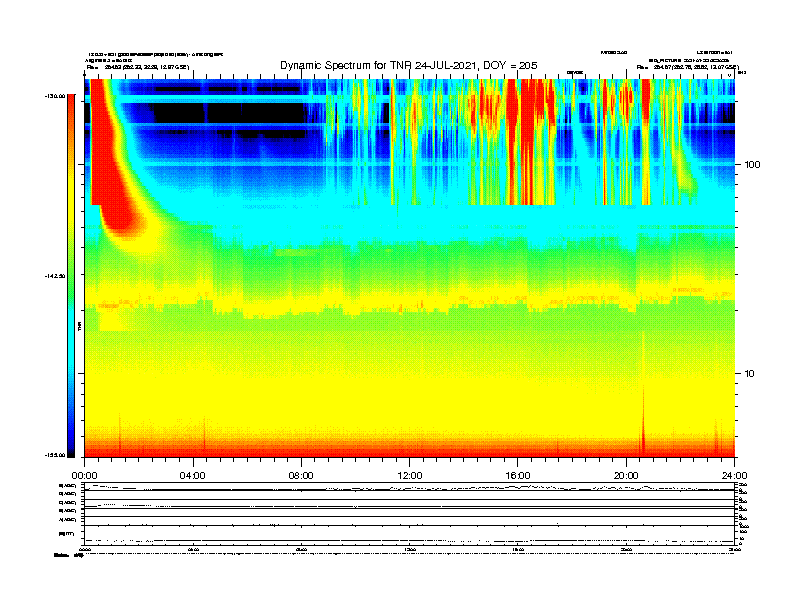Click the -142.50 color scale label
The width and height of the screenshot is (792, 612).
pyautogui.click(x=56, y=276)
